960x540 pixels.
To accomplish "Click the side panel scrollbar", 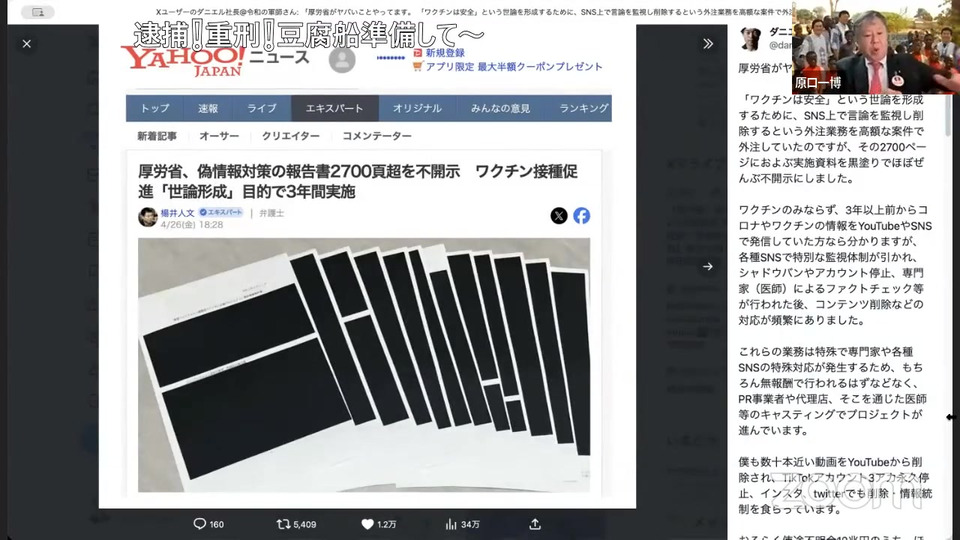I will [948, 116].
